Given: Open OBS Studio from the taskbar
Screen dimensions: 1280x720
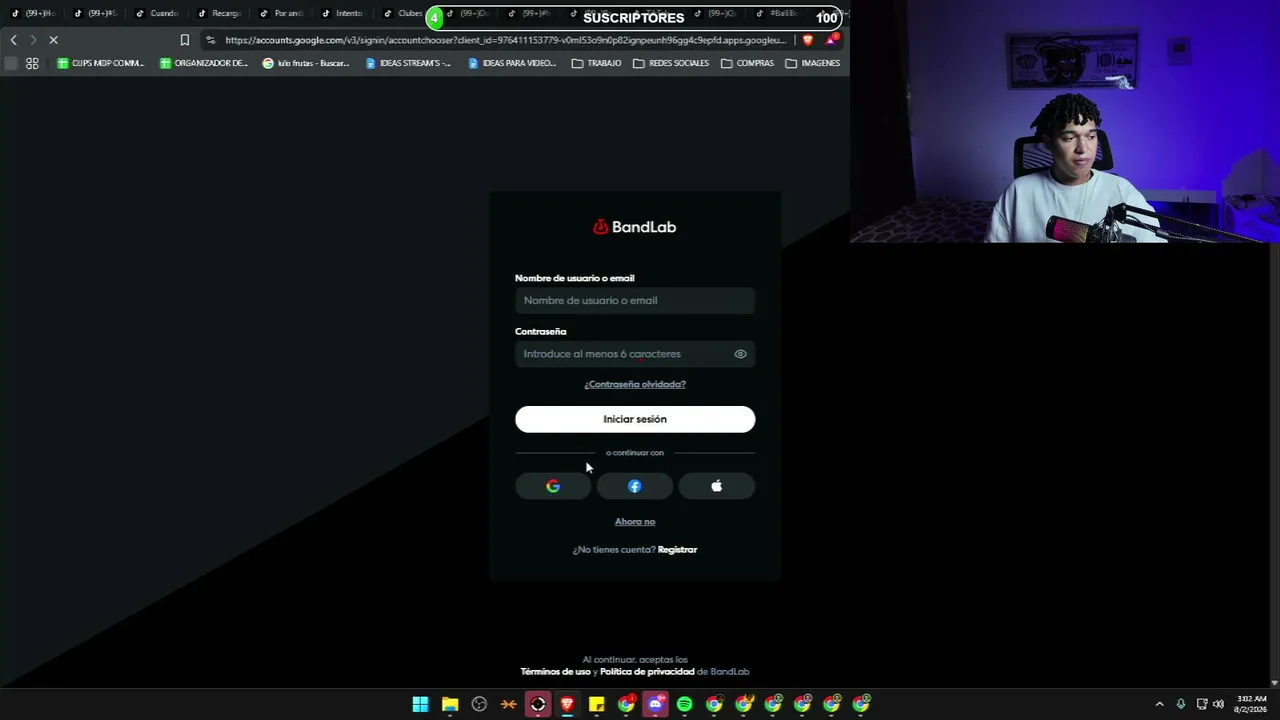Looking at the screenshot, I should pyautogui.click(x=479, y=704).
